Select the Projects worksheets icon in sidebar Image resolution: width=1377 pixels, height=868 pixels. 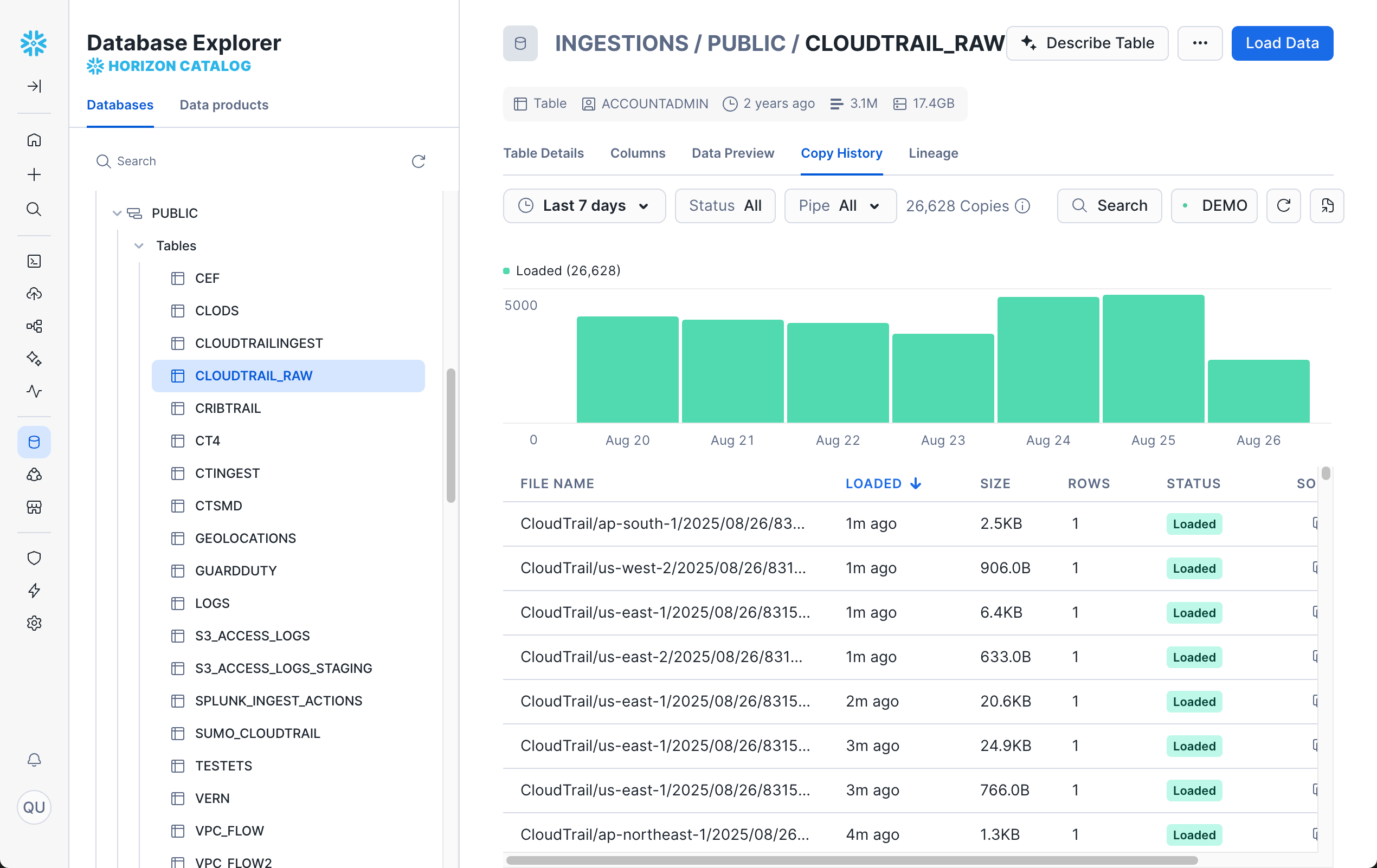tap(34, 261)
